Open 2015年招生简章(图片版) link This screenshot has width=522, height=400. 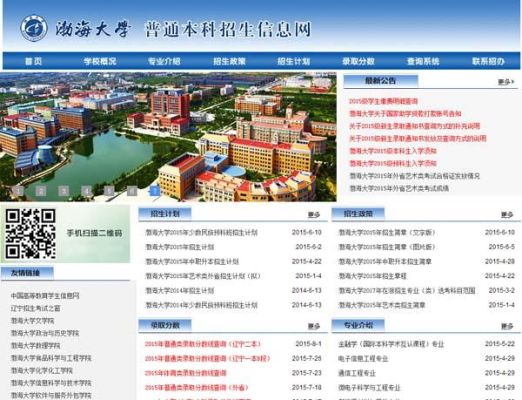pyautogui.click(x=387, y=247)
